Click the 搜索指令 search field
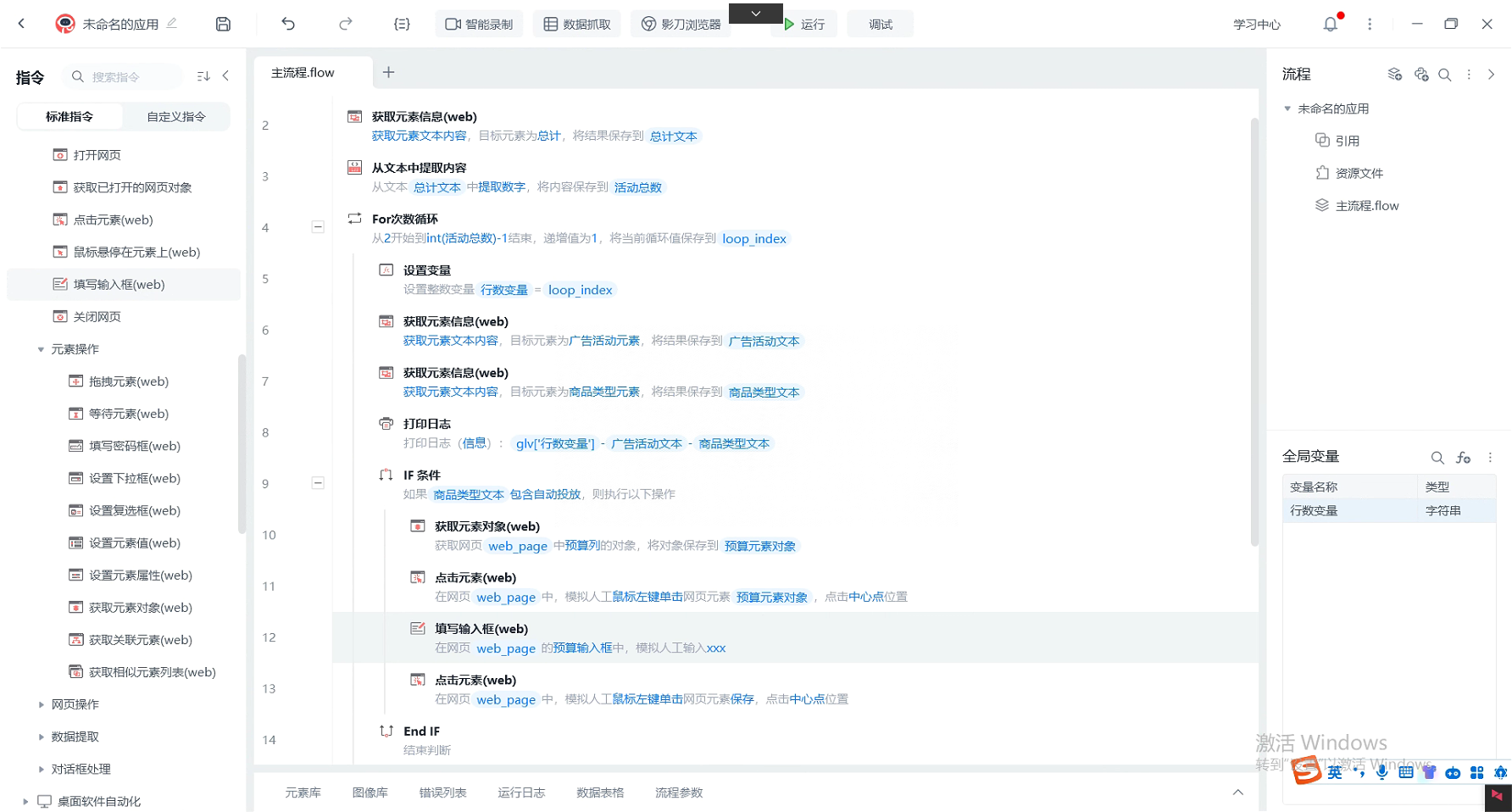Screen dimensions: 1512x812 click(123, 76)
